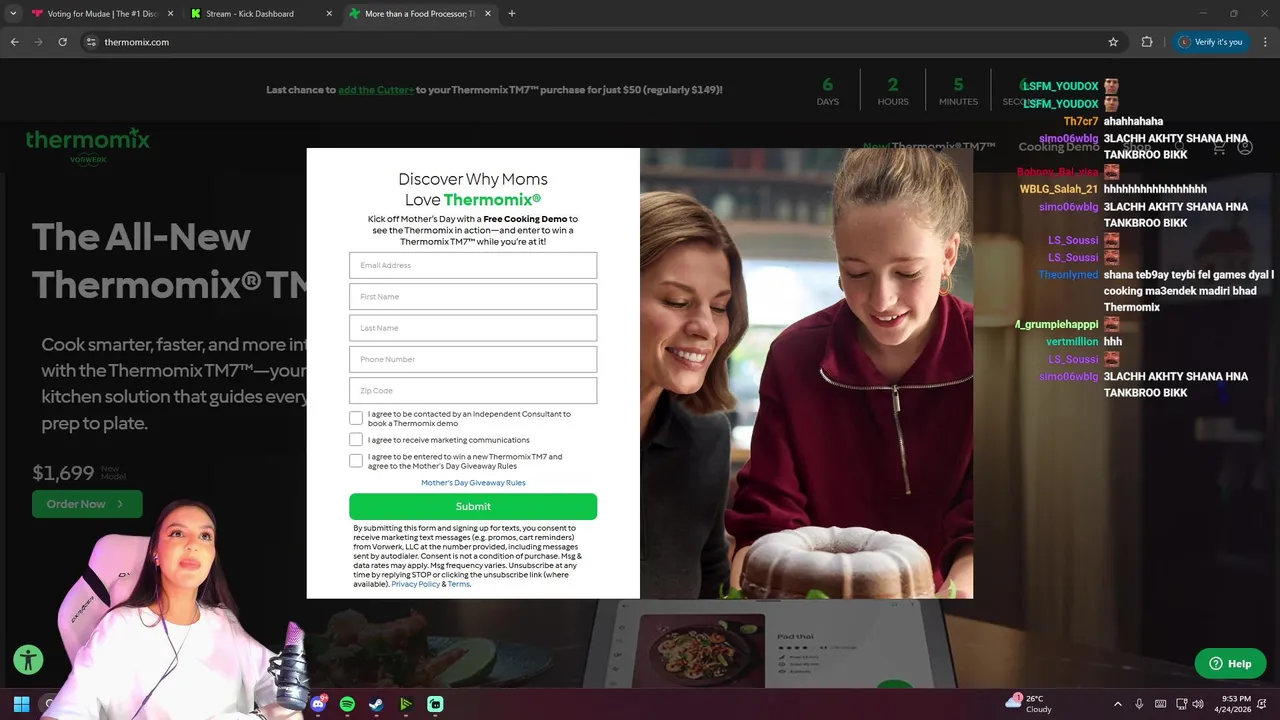Click chat username Th7cr7
Viewport: 1280px width, 720px height.
tap(1080, 121)
